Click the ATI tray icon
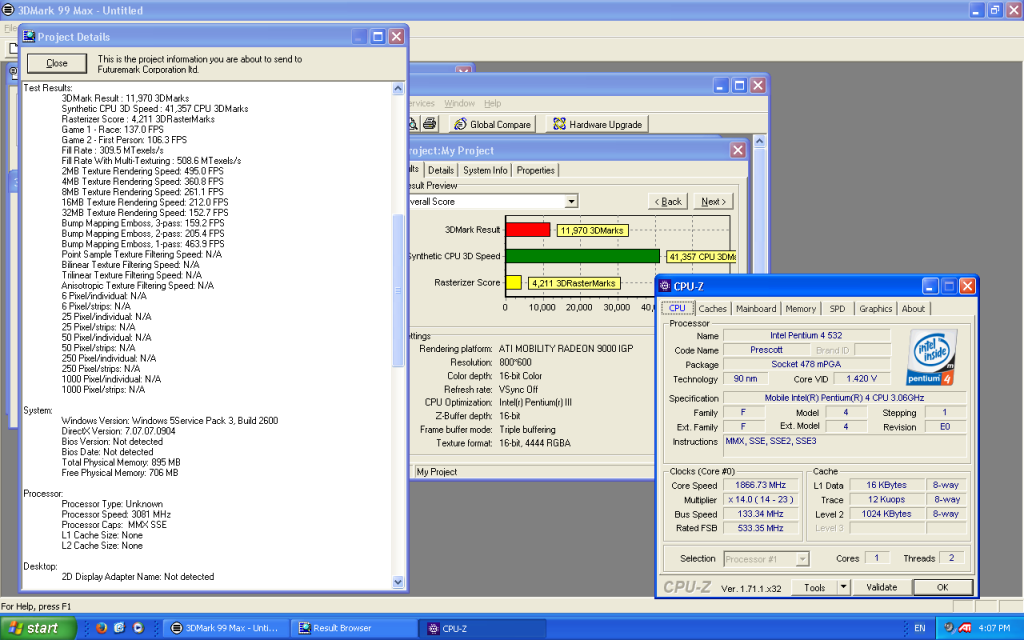The height and width of the screenshot is (640, 1024). click(964, 628)
